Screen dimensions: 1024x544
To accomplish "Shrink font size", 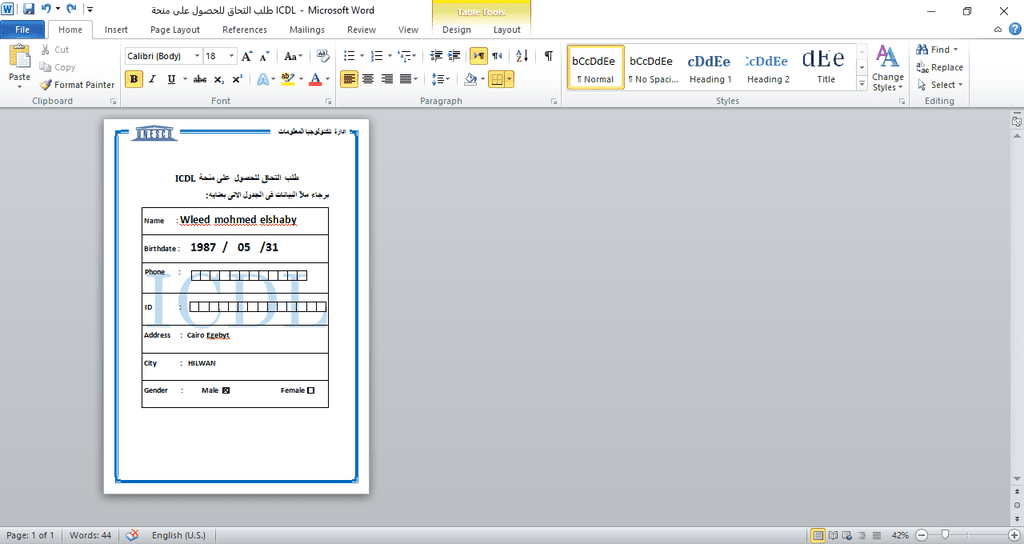I will click(264, 56).
